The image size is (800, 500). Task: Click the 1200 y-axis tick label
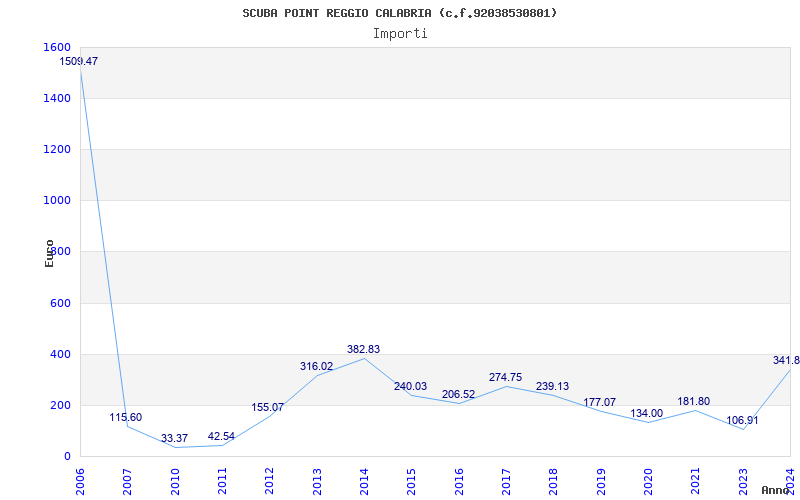coord(57,149)
